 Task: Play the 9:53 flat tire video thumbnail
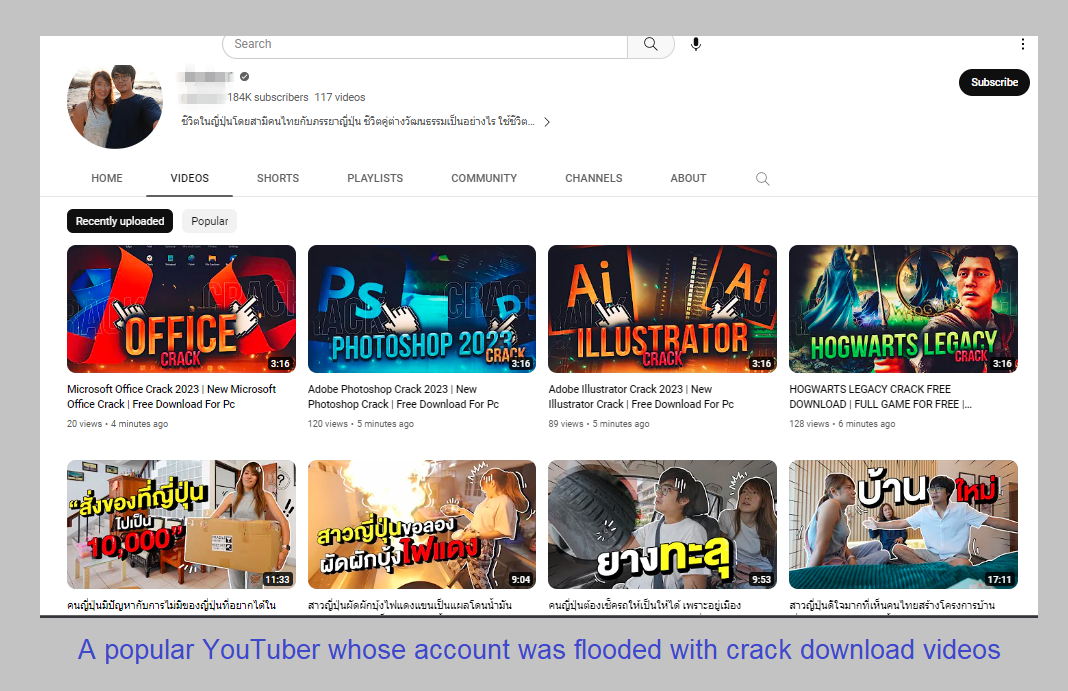(662, 524)
